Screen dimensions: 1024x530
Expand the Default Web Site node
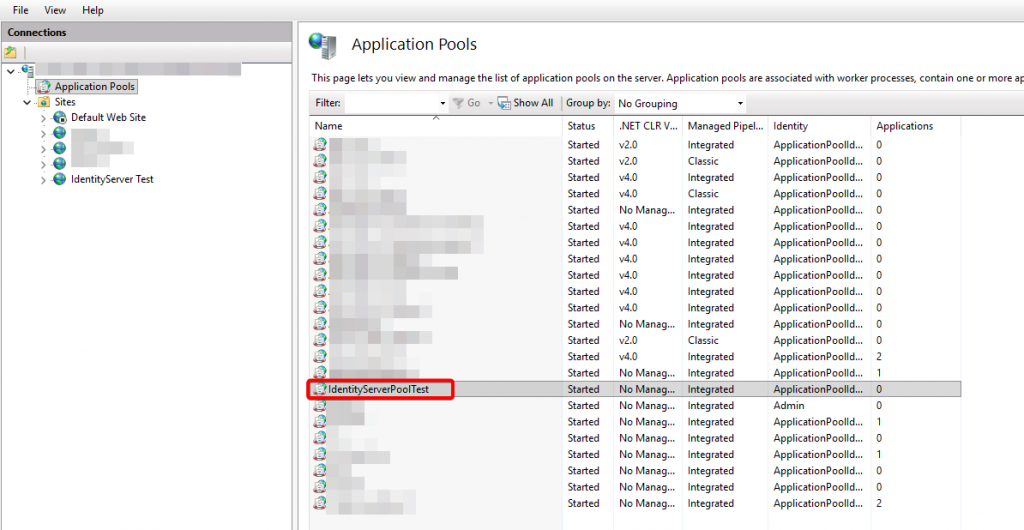[x=43, y=118]
